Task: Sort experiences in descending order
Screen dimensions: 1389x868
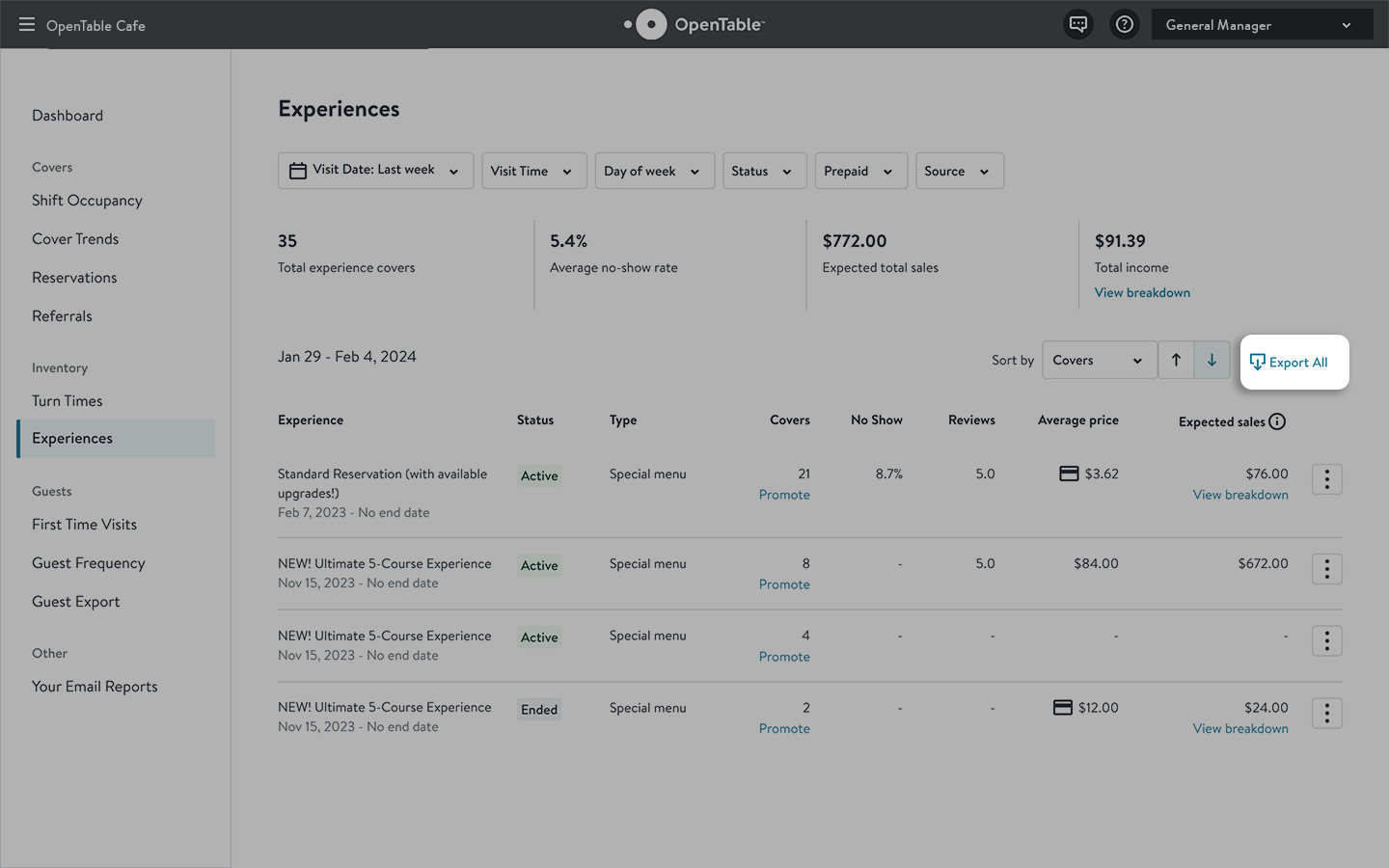Action: click(x=1212, y=360)
